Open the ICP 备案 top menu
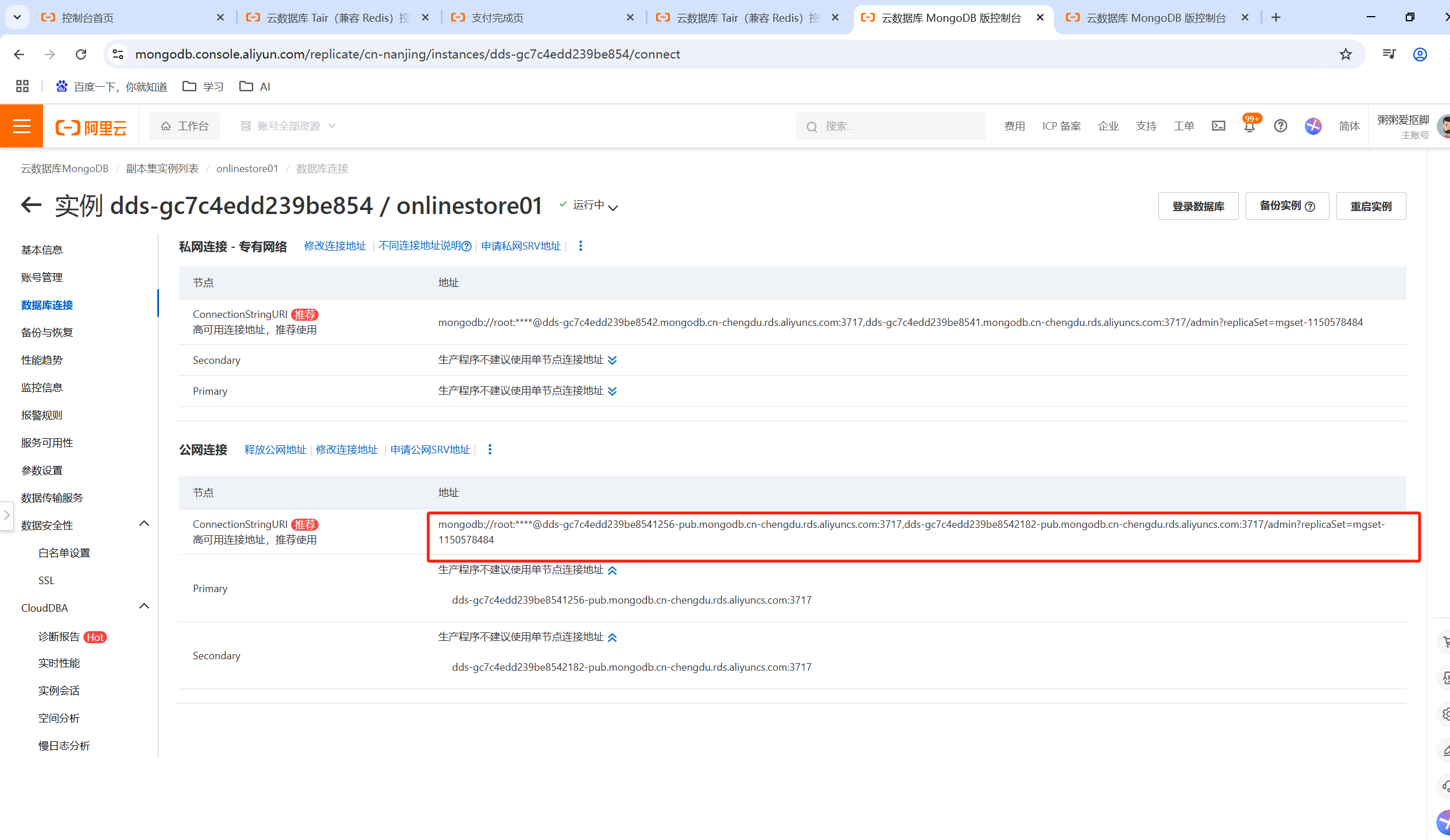Viewport: 1450px width, 840px height. (1061, 126)
